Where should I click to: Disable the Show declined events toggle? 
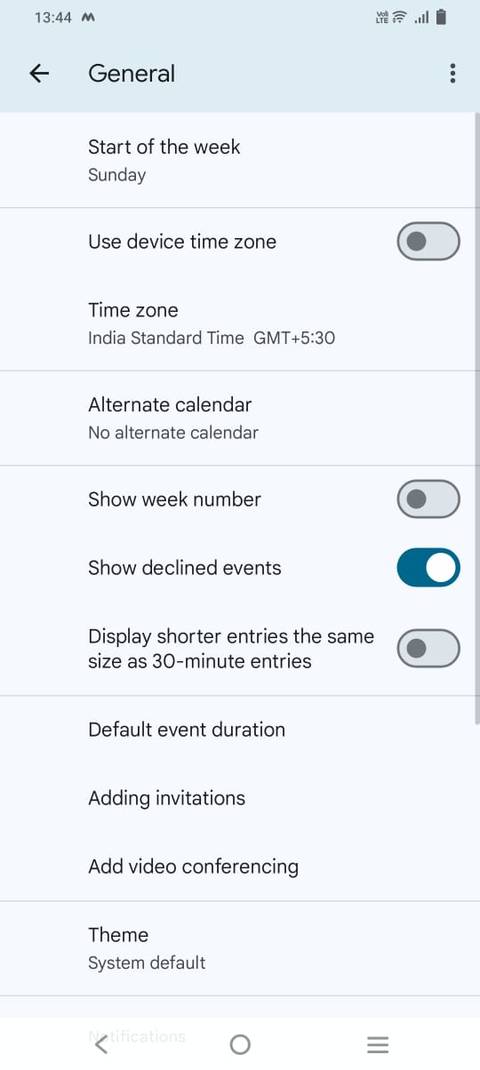[428, 567]
